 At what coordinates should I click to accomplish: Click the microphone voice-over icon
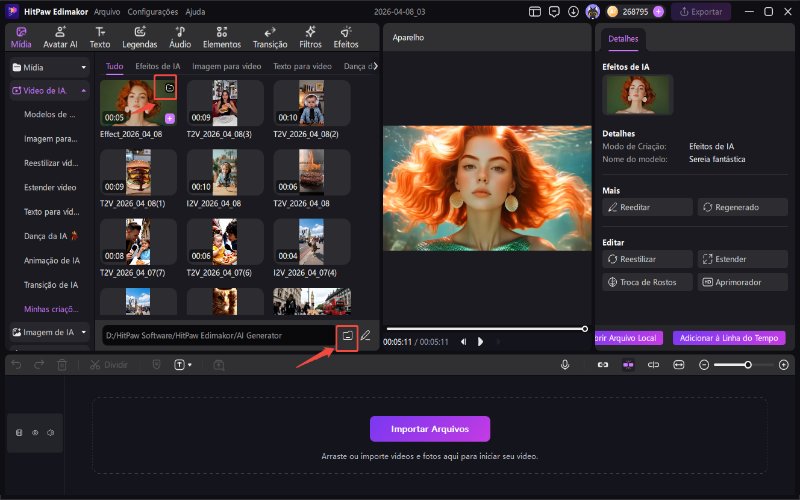point(565,365)
